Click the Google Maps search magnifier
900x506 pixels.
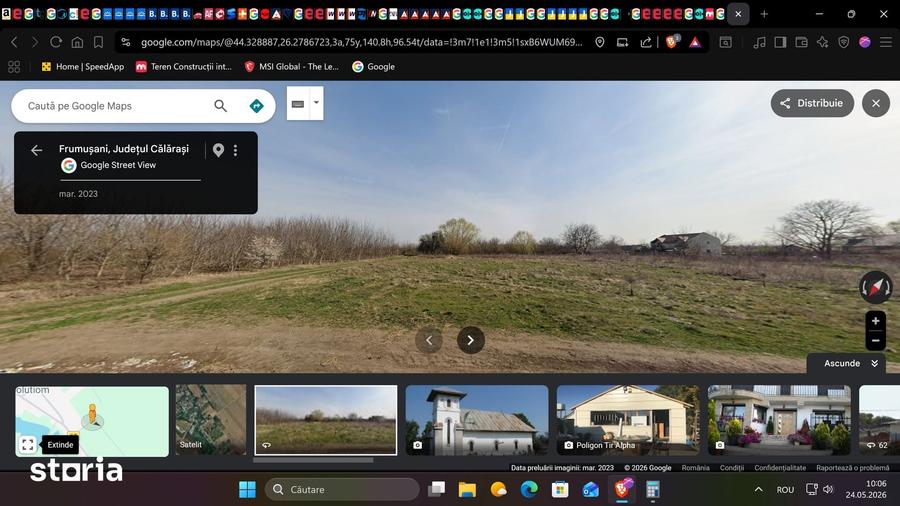pyautogui.click(x=220, y=106)
